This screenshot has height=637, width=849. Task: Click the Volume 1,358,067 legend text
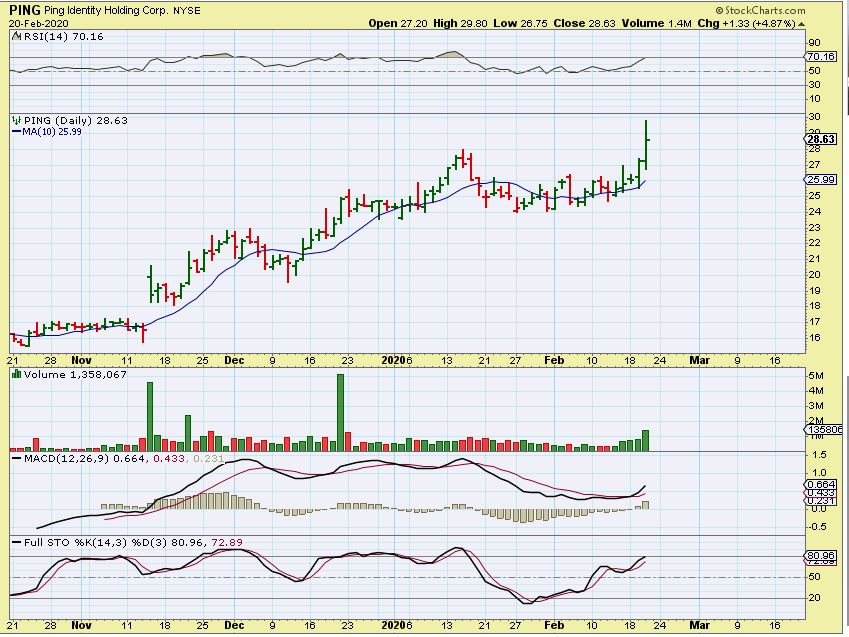[75, 374]
